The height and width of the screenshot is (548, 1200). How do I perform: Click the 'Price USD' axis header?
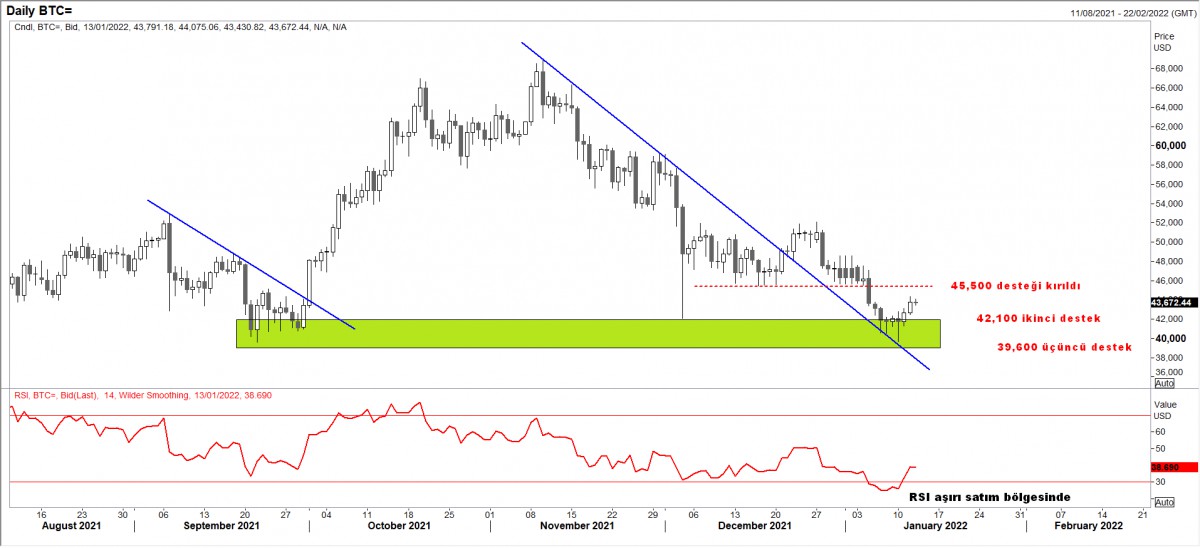1162,41
